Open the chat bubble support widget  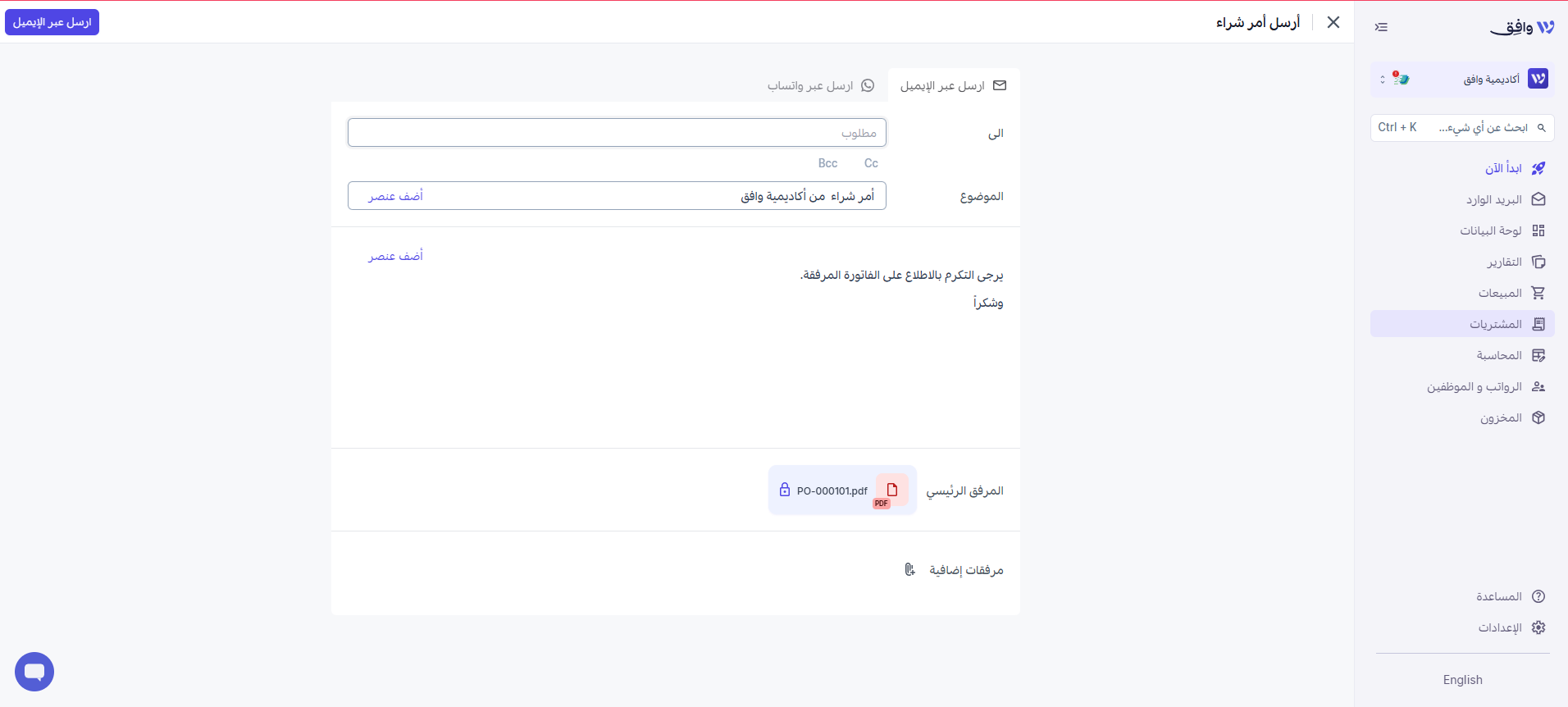[34, 672]
